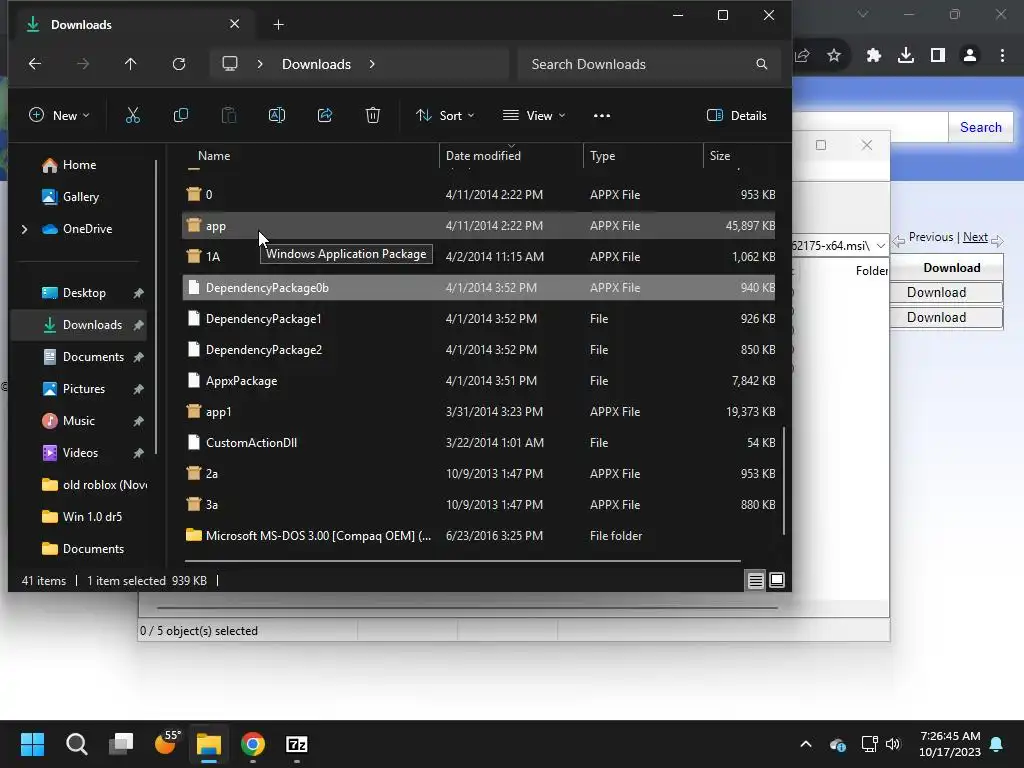
Task: Select the app1 APPX file
Action: (479, 412)
